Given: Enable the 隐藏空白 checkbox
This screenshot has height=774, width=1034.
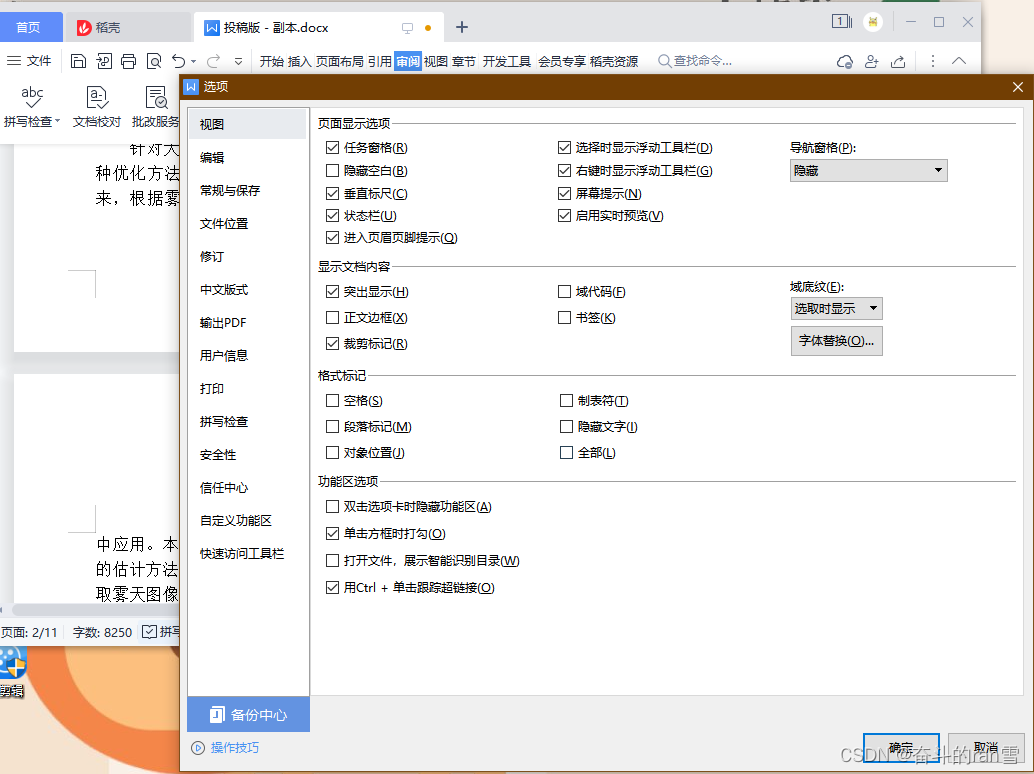Looking at the screenshot, I should pyautogui.click(x=332, y=171).
